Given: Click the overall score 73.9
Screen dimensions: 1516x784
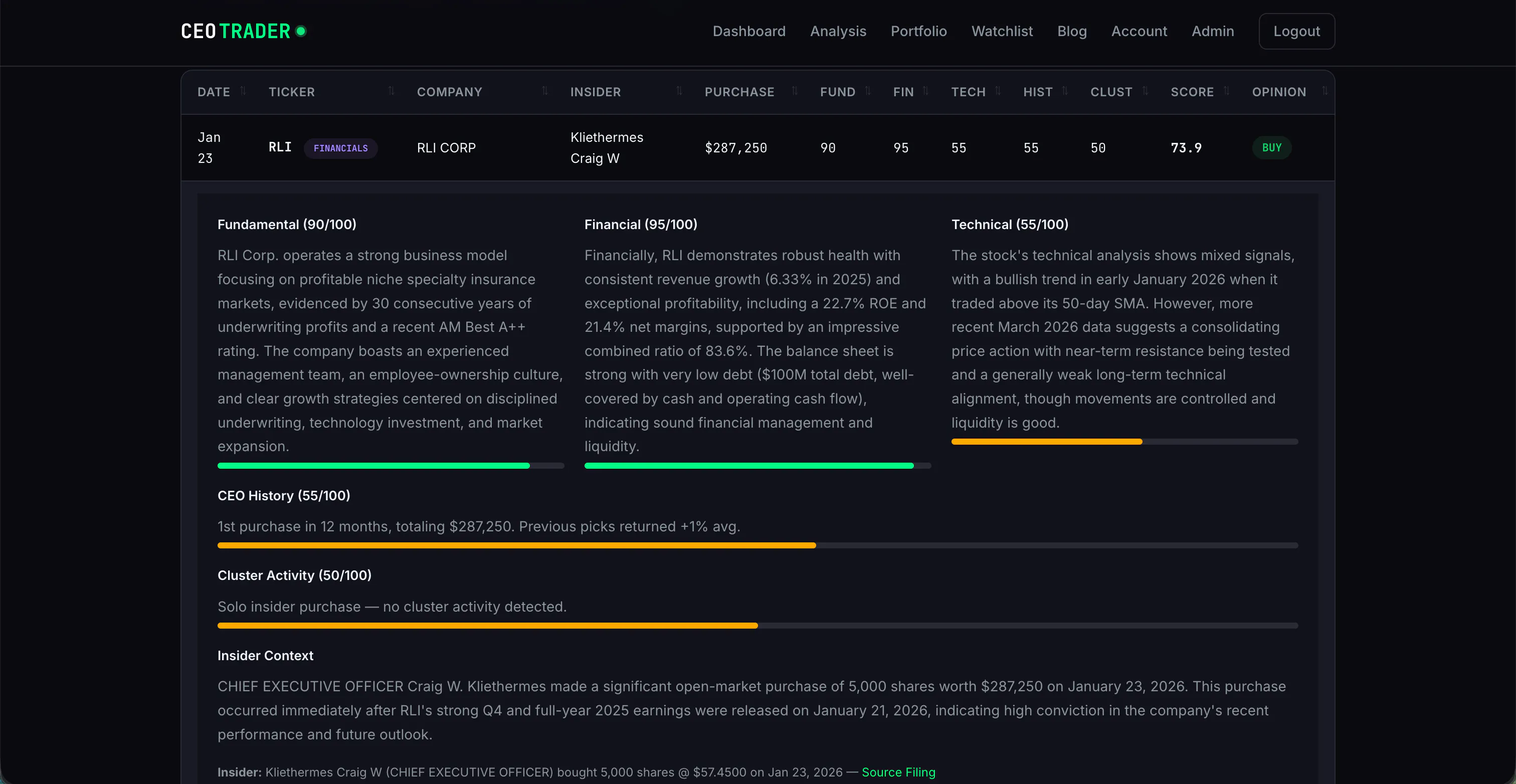Looking at the screenshot, I should 1186,148.
